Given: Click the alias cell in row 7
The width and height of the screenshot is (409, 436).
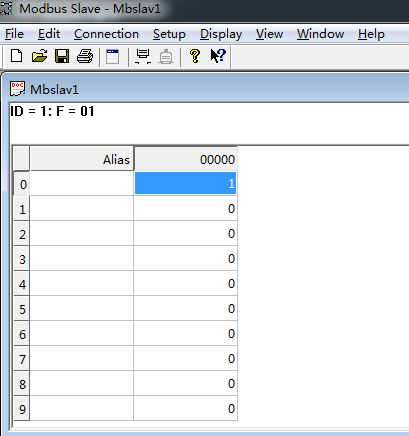Looking at the screenshot, I should click(82, 358).
